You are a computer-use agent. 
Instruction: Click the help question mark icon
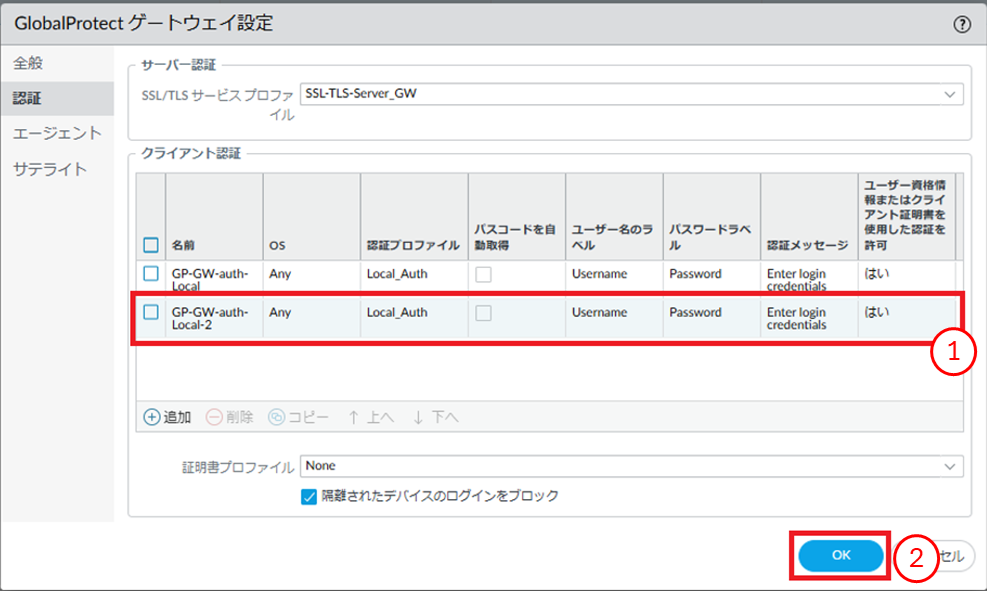pyautogui.click(x=963, y=24)
